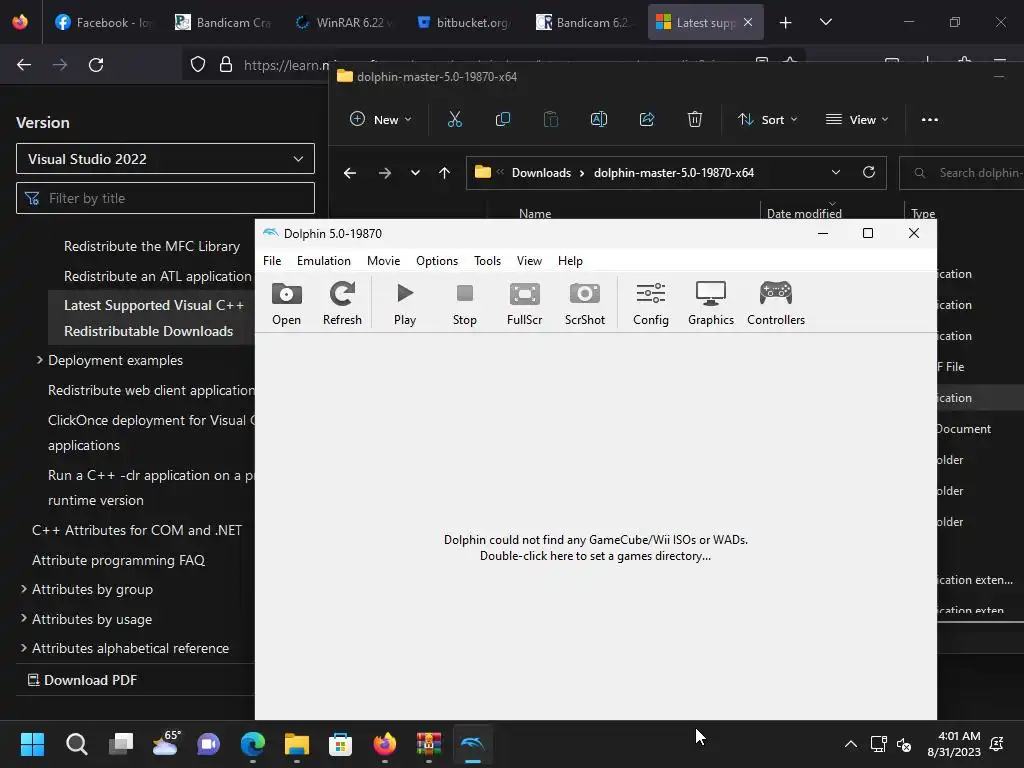Open C++ Attributes for COM and .NET
The height and width of the screenshot is (768, 1024).
(137, 530)
